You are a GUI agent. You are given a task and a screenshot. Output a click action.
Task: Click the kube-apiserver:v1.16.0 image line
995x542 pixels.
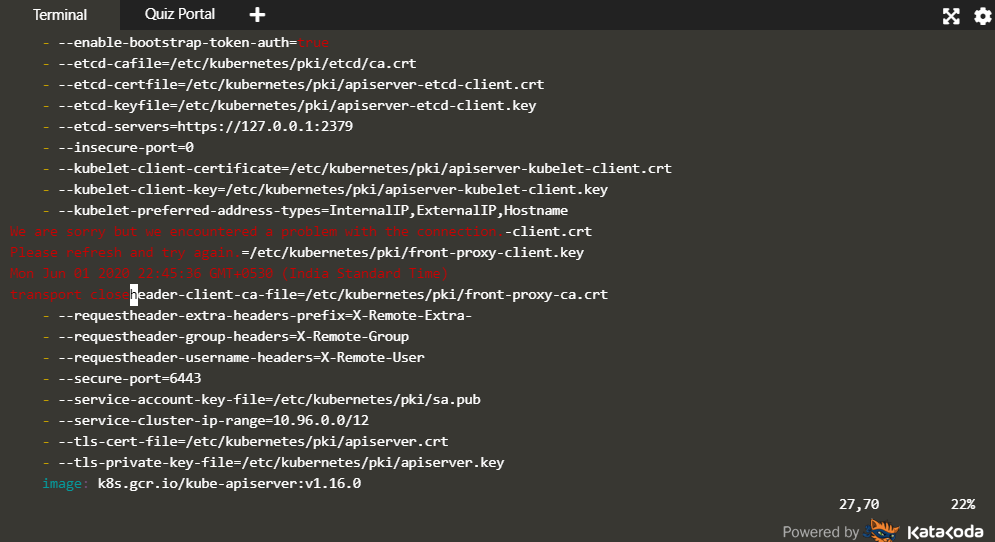(x=228, y=483)
